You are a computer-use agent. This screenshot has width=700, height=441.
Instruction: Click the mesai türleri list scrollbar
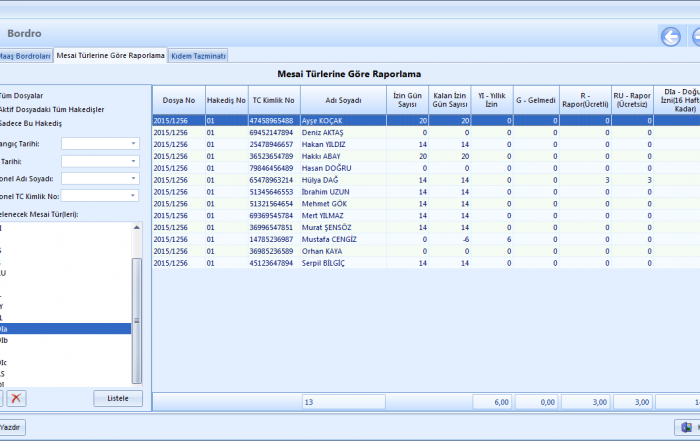(x=137, y=320)
